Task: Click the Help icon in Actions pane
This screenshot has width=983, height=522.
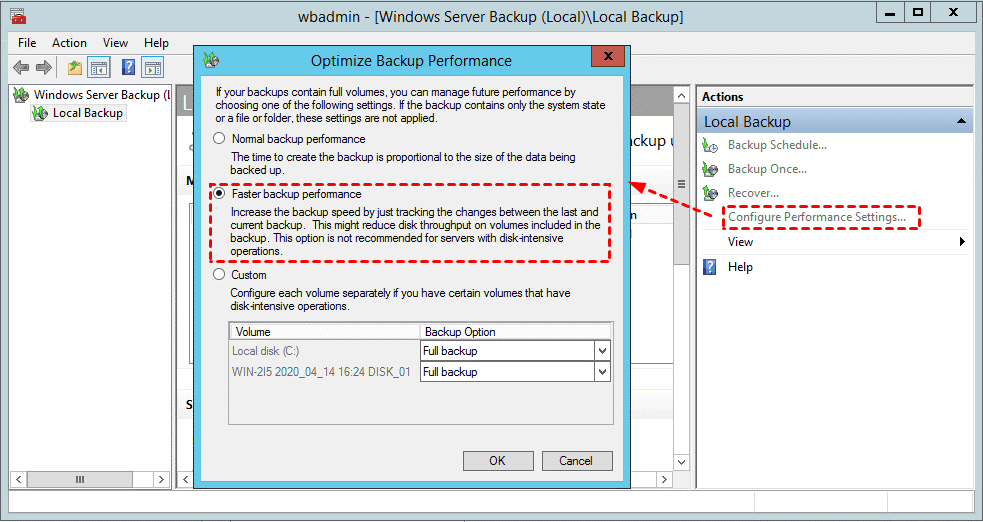Action: point(710,267)
